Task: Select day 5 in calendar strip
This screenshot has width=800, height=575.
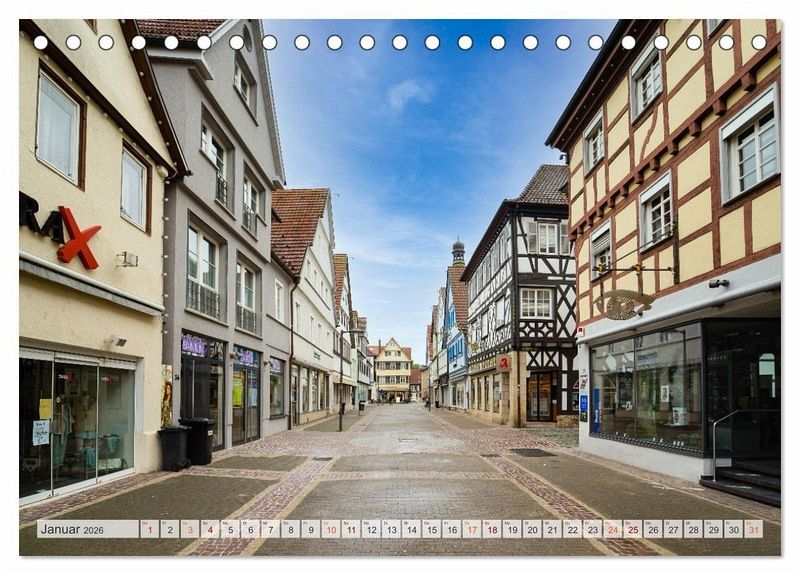Action: pyautogui.click(x=230, y=529)
